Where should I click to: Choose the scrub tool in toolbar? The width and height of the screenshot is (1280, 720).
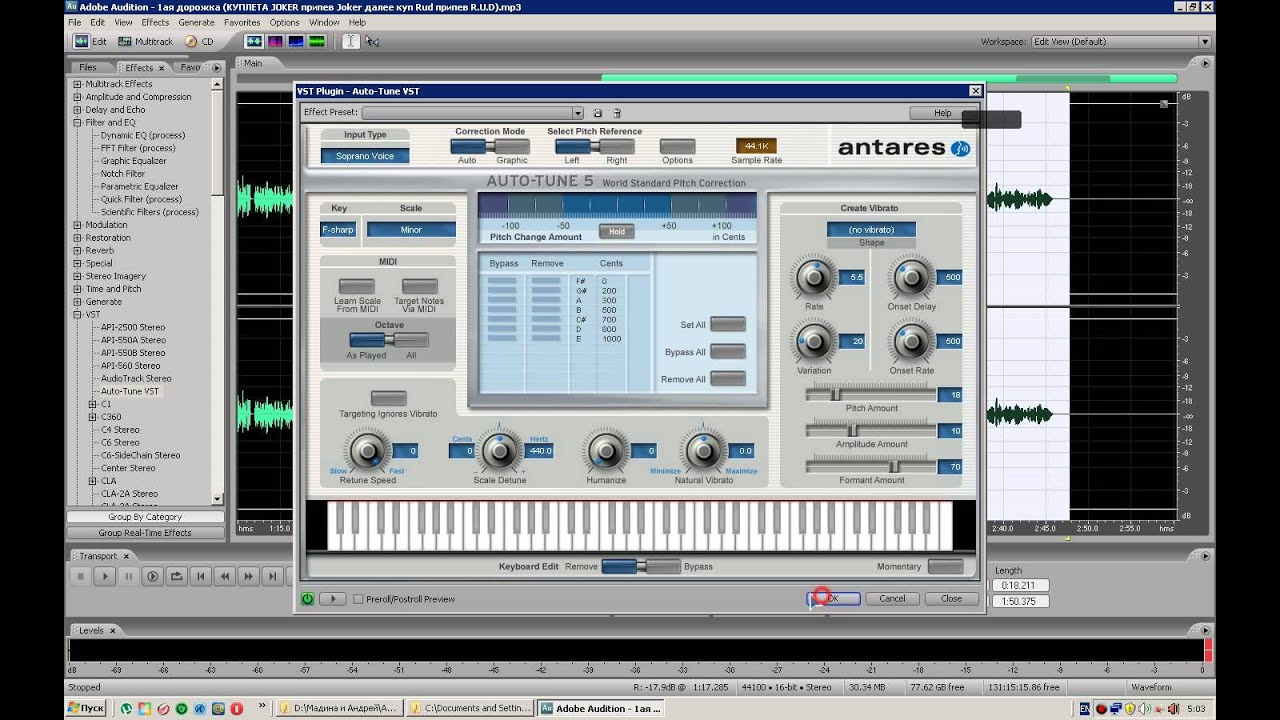[372, 41]
